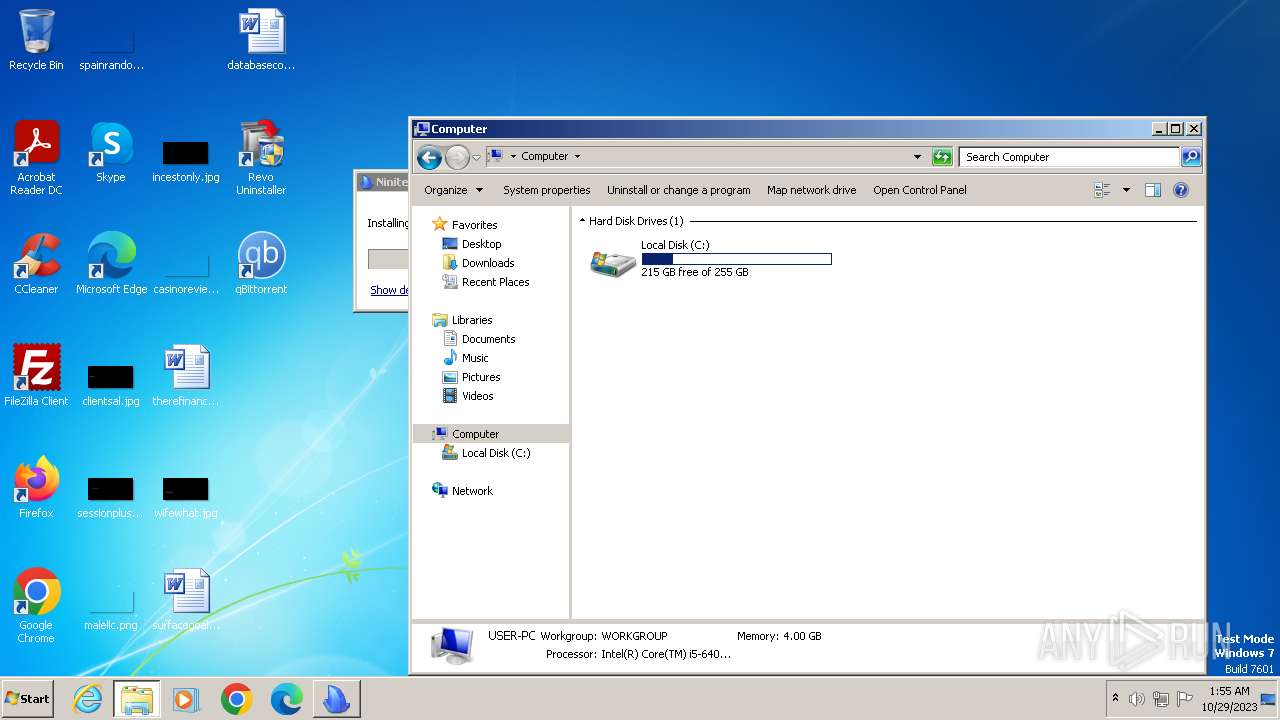Open Explorer help

click(x=1180, y=190)
